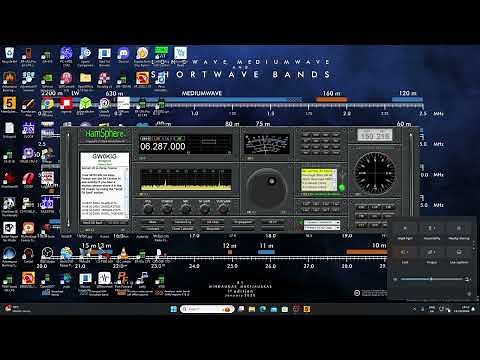Screen dimensions: 480x360
Task: Click the profile panel's vertical scrollbar
Action: (x=126, y=193)
